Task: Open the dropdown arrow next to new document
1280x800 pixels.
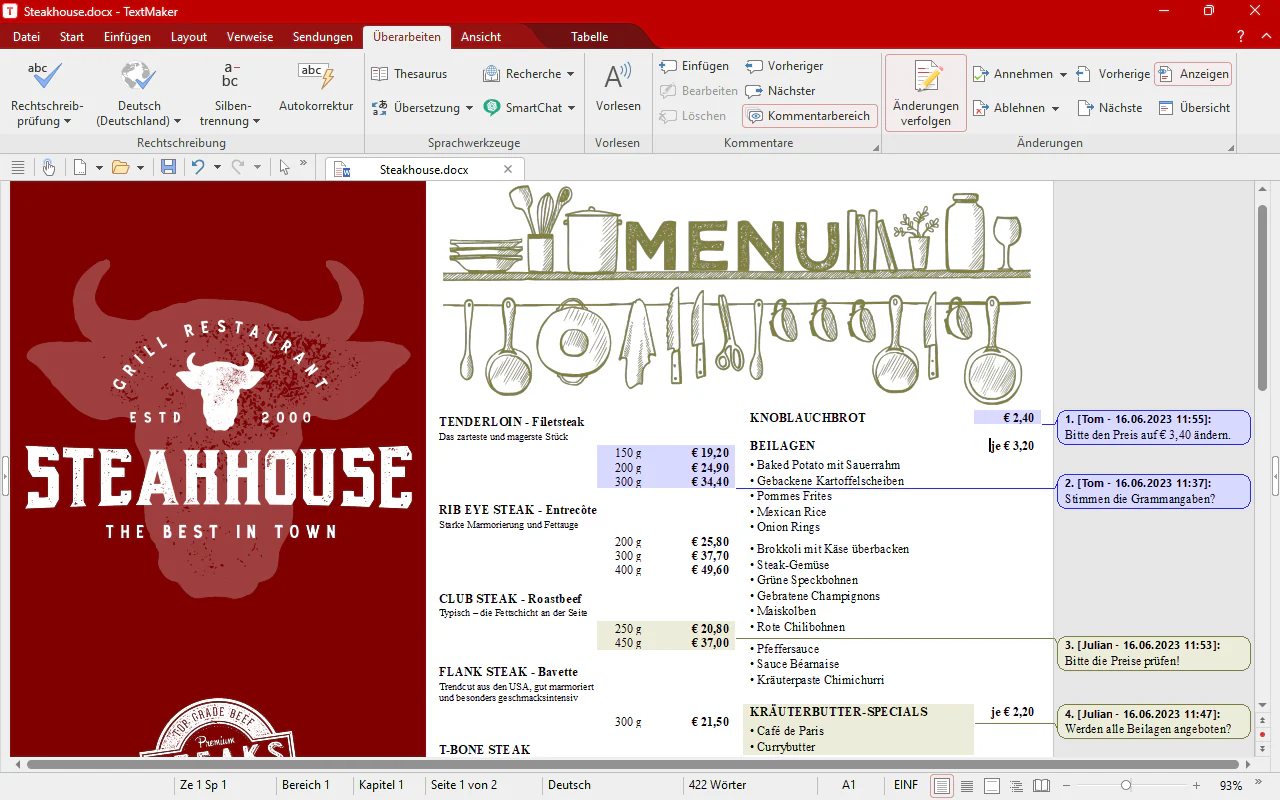Action: [x=99, y=167]
